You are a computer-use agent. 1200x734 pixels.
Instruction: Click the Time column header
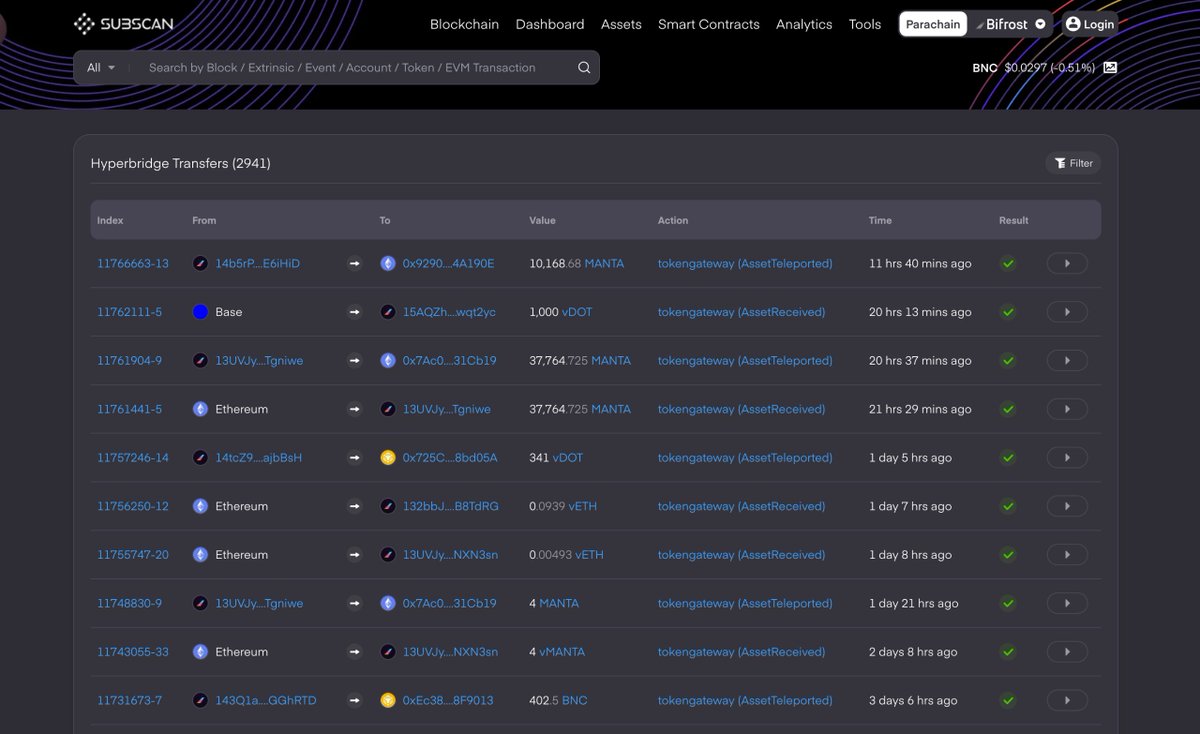point(880,220)
